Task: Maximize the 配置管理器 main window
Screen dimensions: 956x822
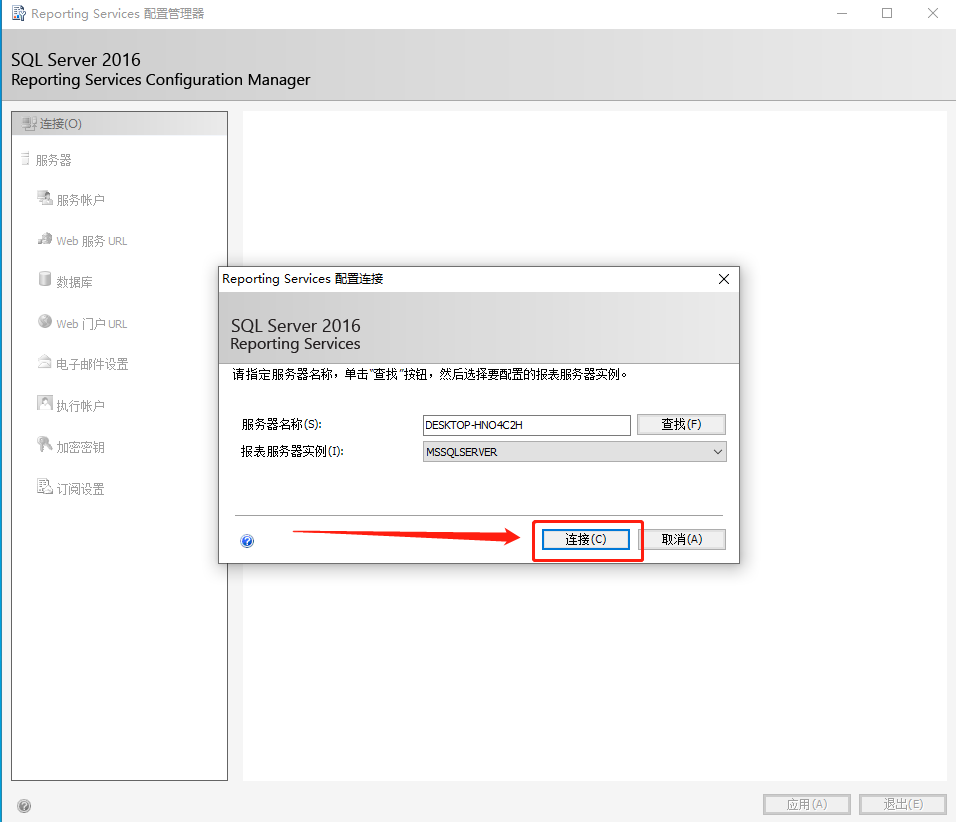Action: coord(887,13)
